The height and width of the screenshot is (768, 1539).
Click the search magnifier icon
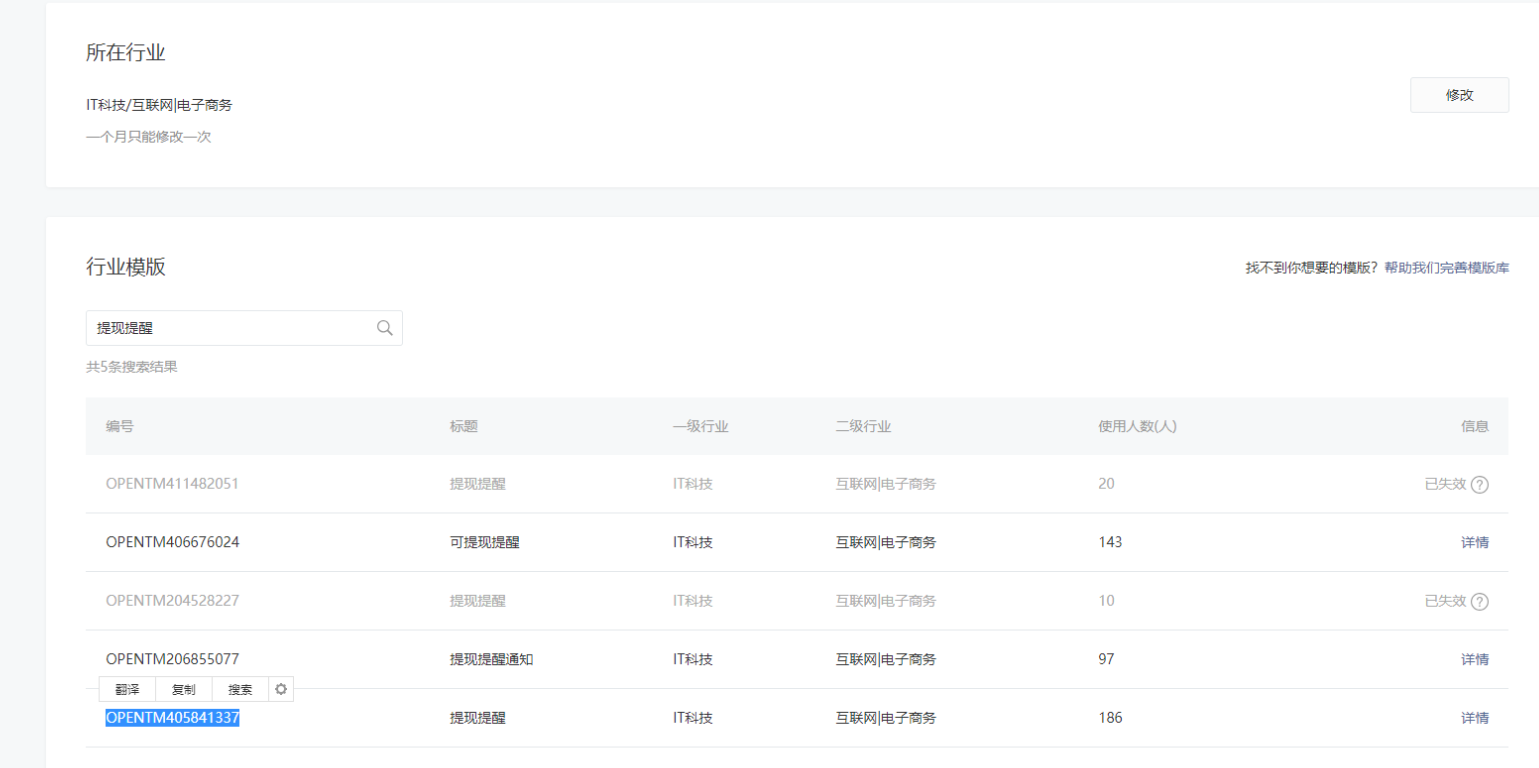click(384, 328)
